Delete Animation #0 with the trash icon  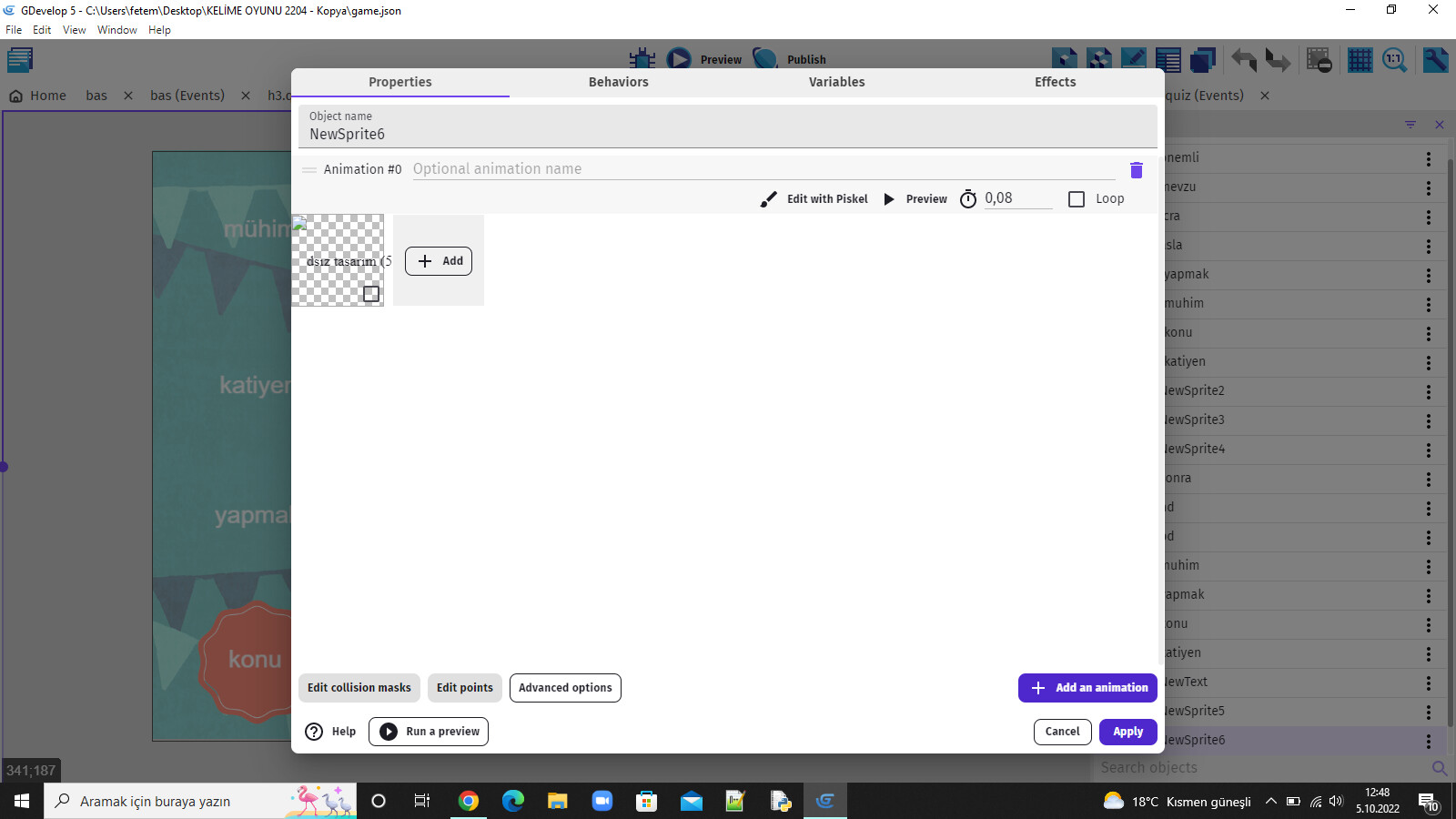(1136, 169)
